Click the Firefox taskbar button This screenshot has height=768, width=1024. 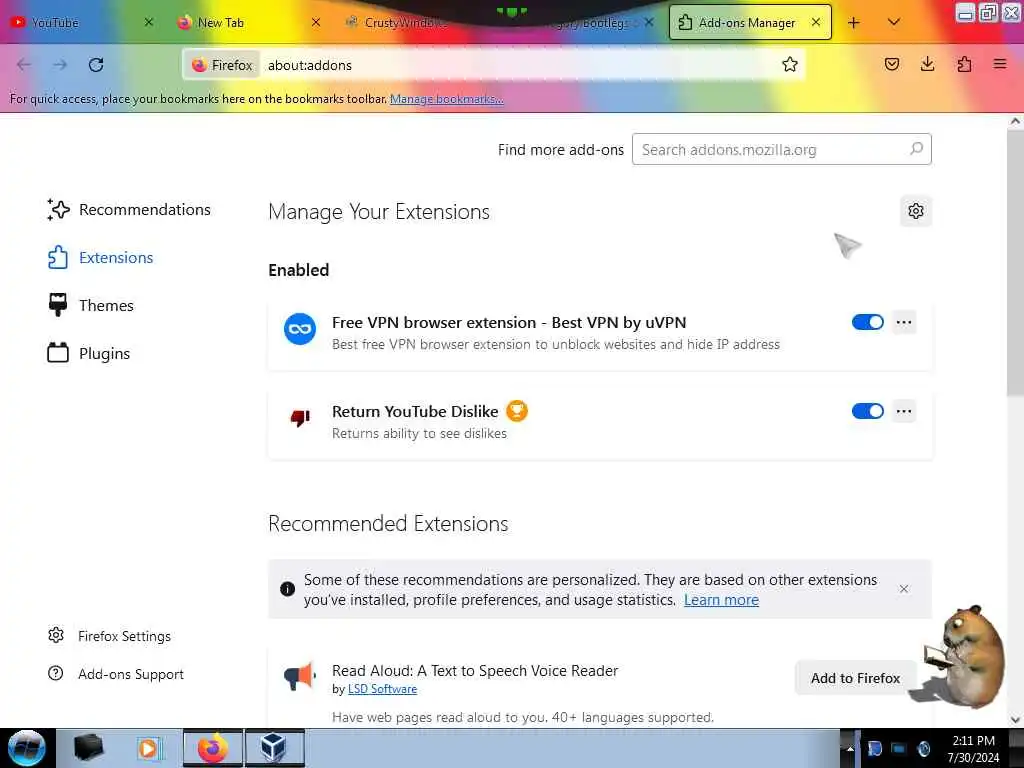pyautogui.click(x=213, y=748)
